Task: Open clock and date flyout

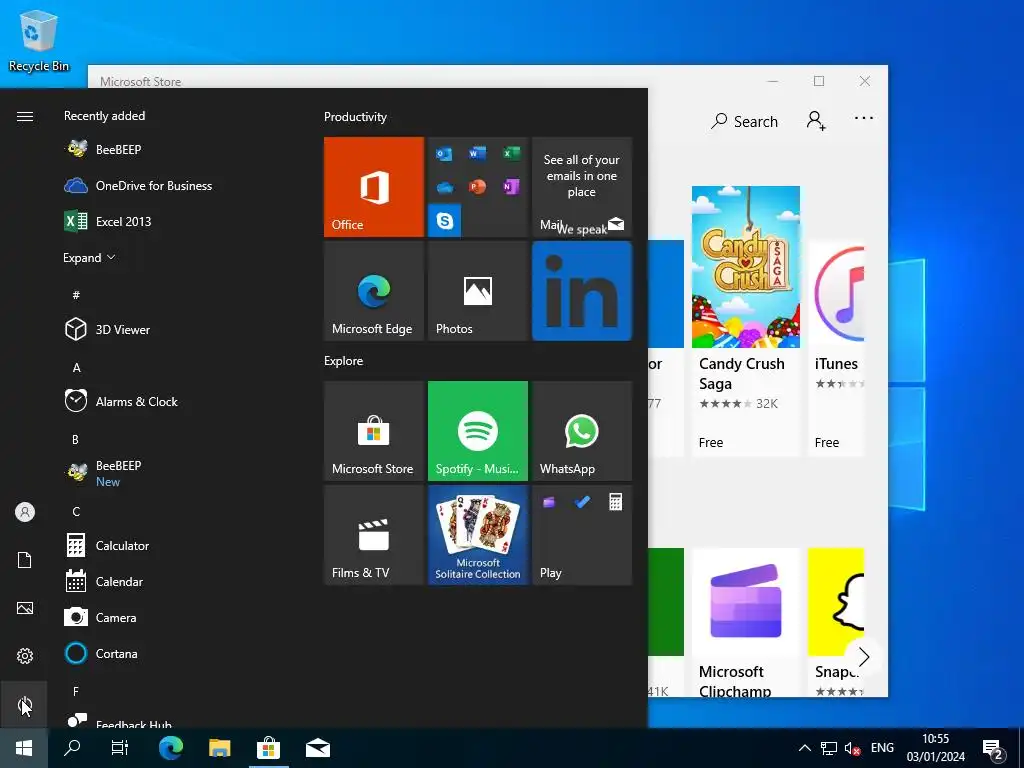Action: tap(935, 748)
